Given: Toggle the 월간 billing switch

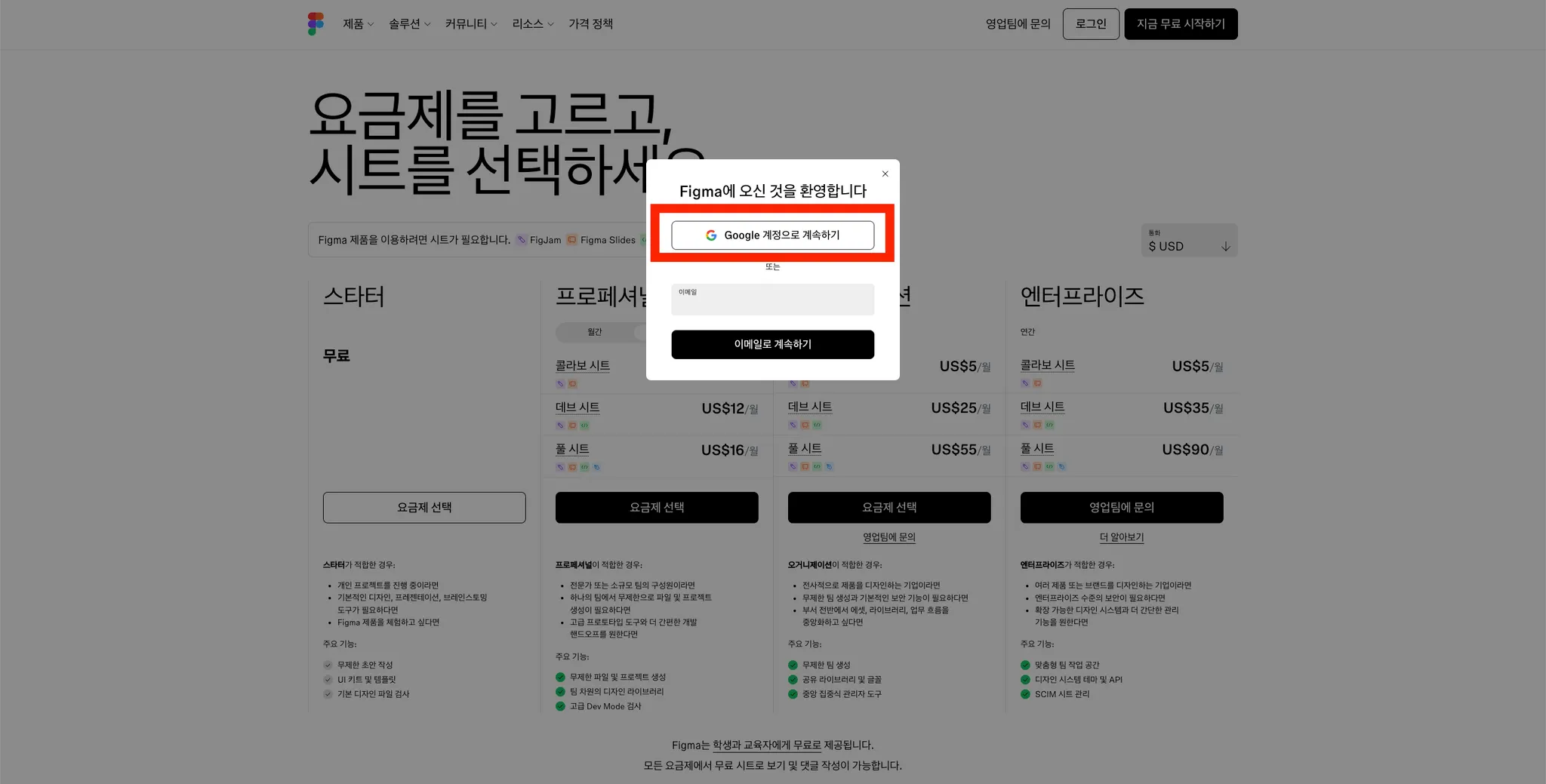Looking at the screenshot, I should point(600,332).
